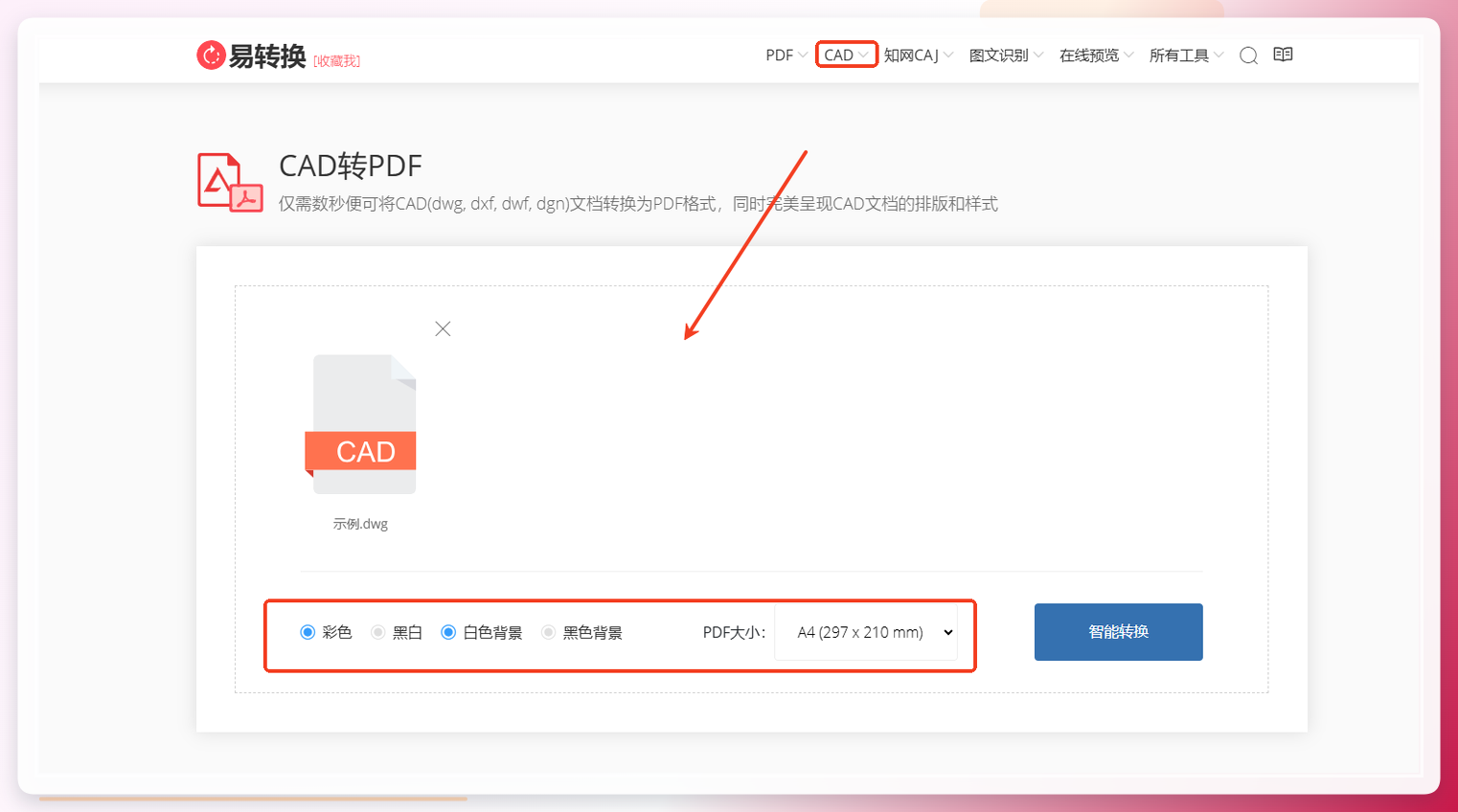This screenshot has height=812, width=1458.
Task: Open the 知网CAJ dropdown menu
Action: coord(919,56)
